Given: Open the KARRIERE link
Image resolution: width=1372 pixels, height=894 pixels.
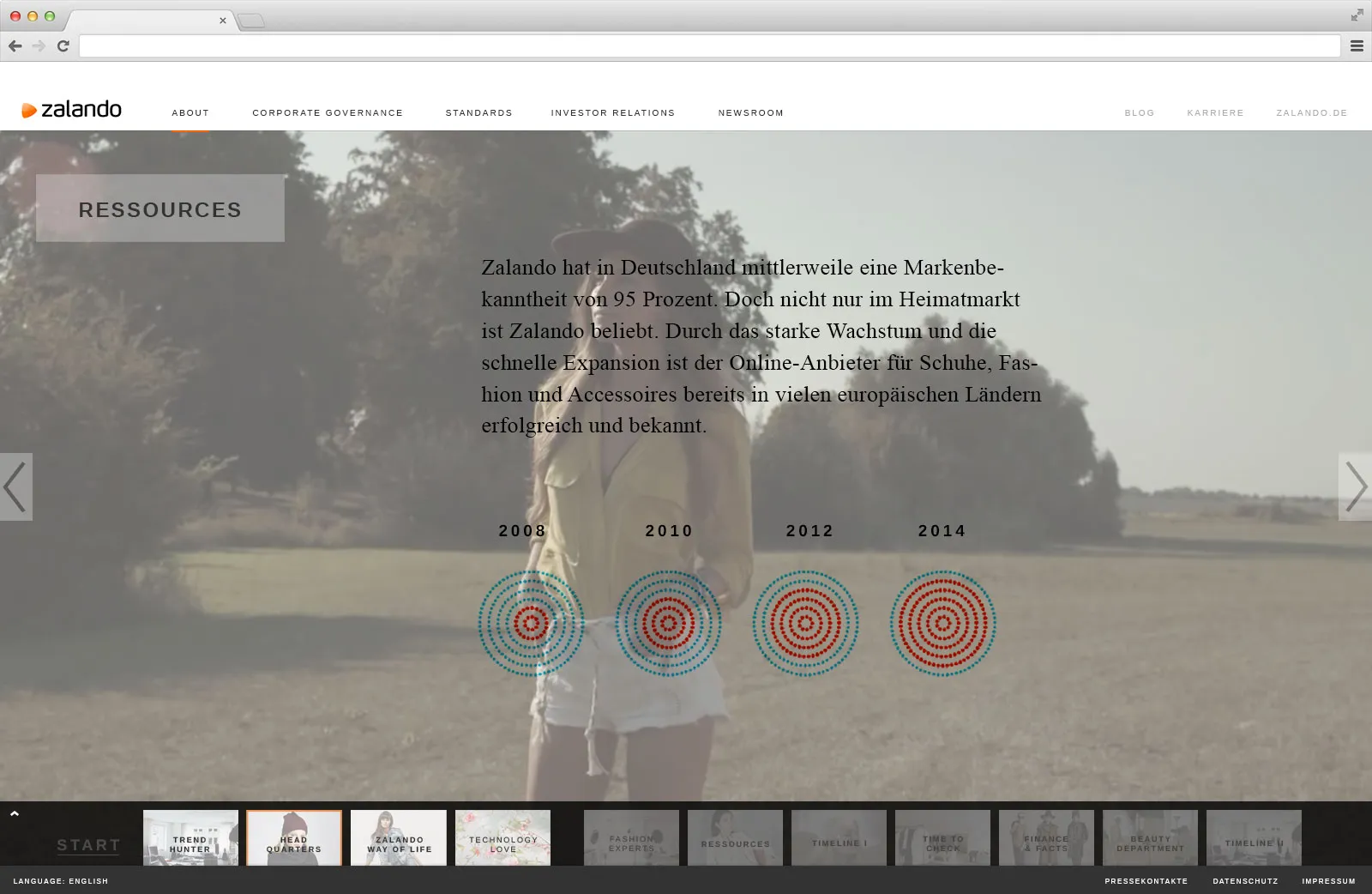Looking at the screenshot, I should 1215,112.
